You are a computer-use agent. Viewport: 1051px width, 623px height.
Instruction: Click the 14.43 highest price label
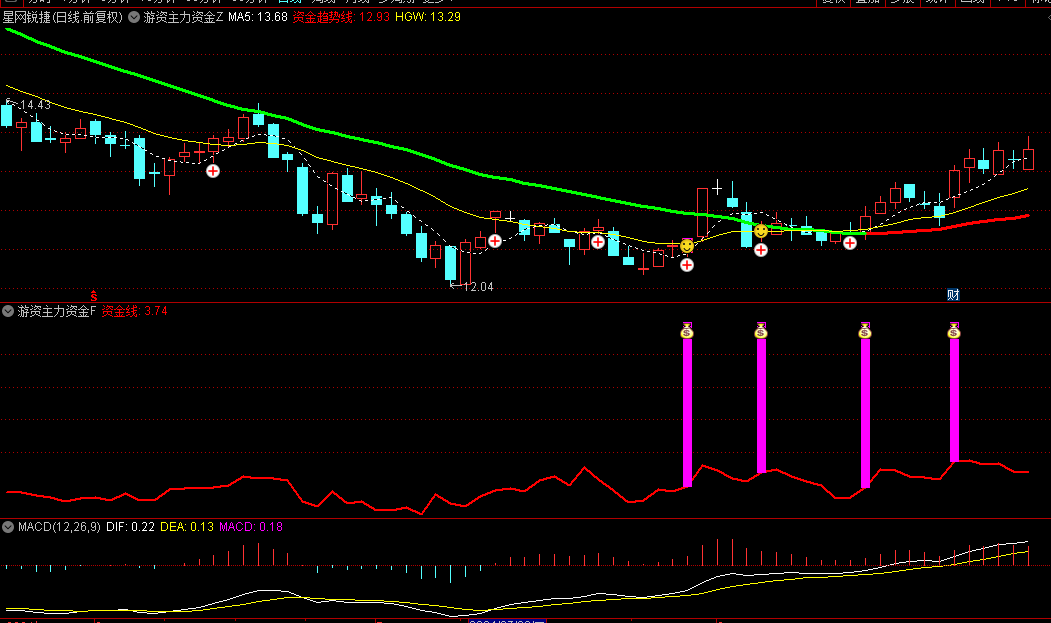35,105
